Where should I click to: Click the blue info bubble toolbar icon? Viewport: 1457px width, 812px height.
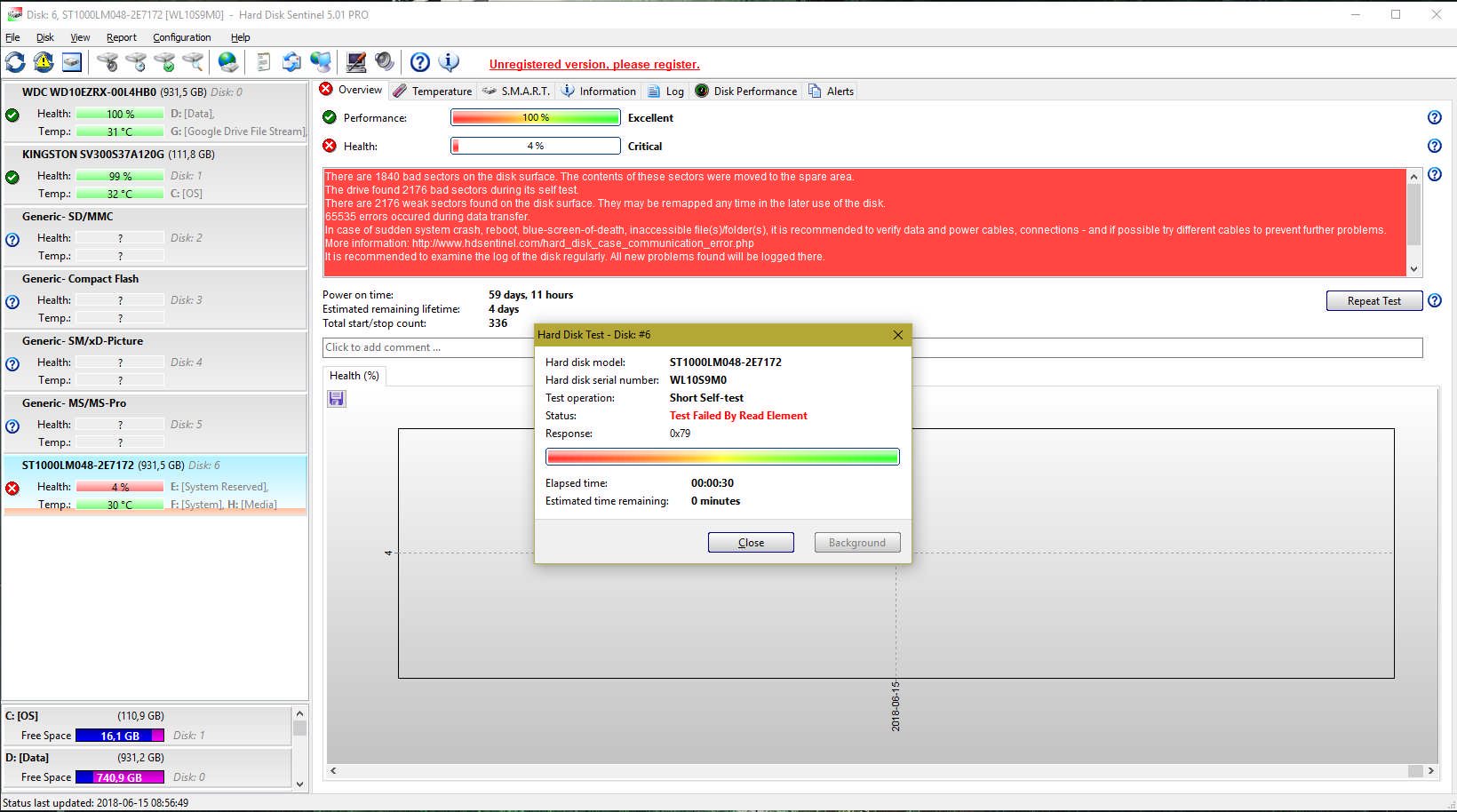[x=450, y=62]
